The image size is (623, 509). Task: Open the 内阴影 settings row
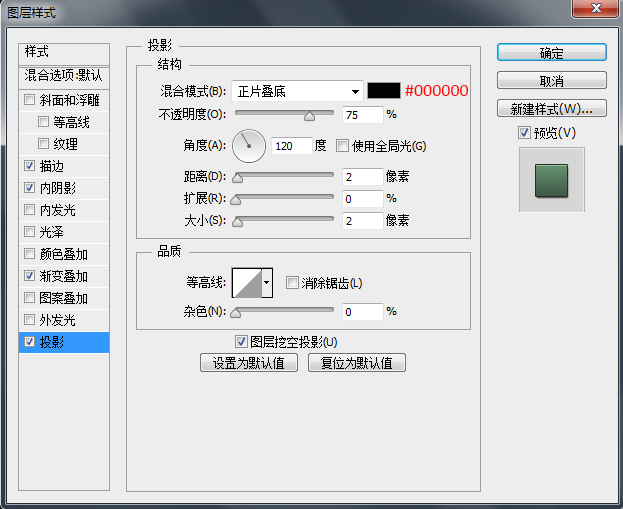[64, 188]
